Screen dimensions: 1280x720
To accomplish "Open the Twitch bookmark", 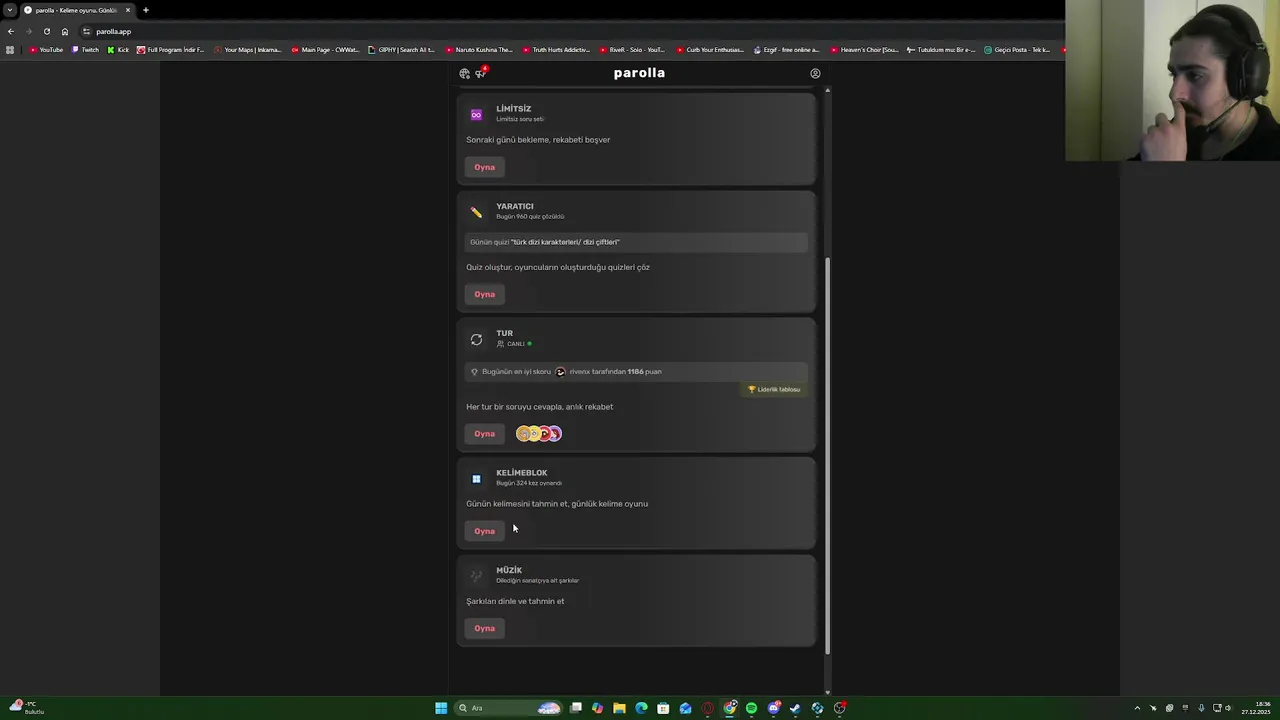I will click(x=86, y=49).
